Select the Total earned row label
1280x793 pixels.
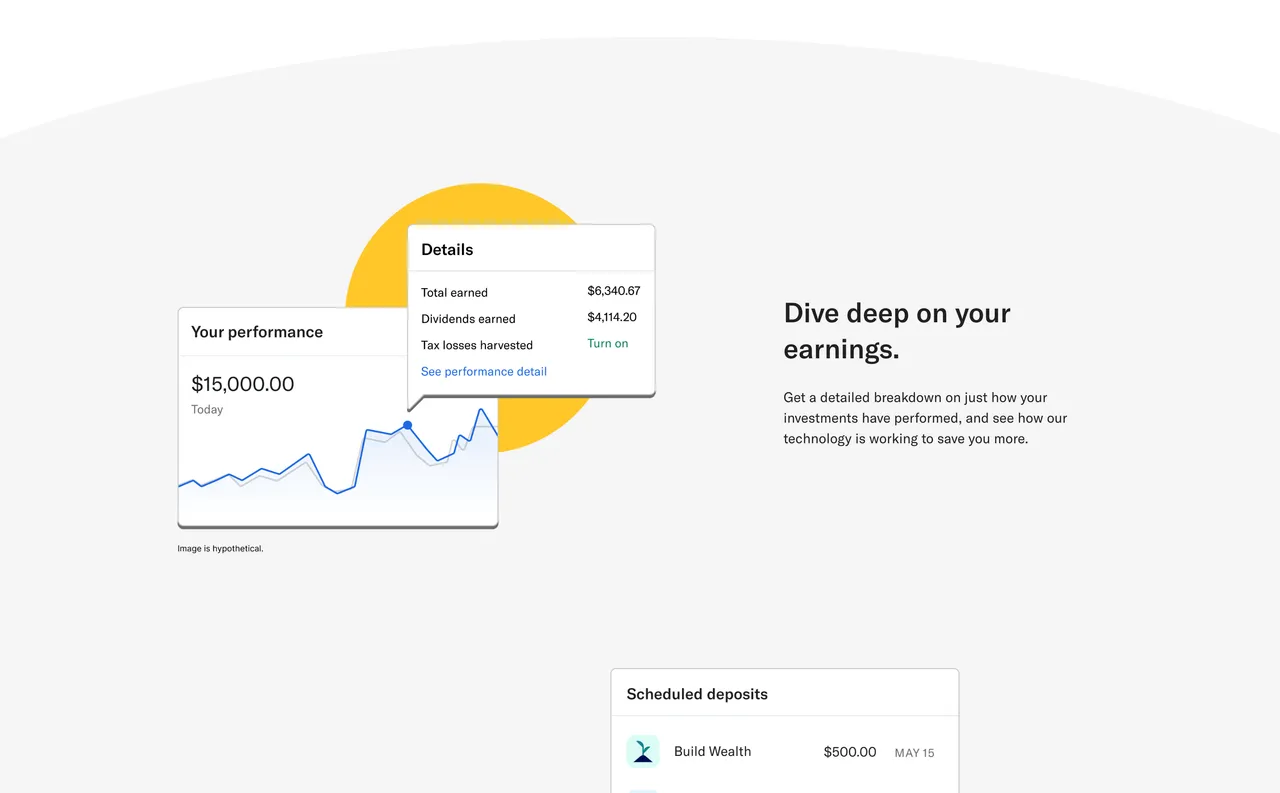pyautogui.click(x=454, y=293)
